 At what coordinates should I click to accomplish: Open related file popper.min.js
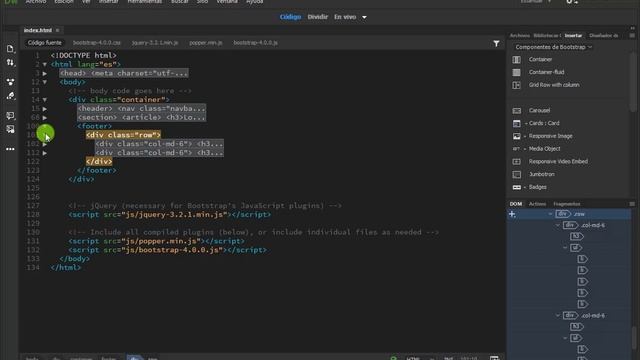[x=206, y=42]
